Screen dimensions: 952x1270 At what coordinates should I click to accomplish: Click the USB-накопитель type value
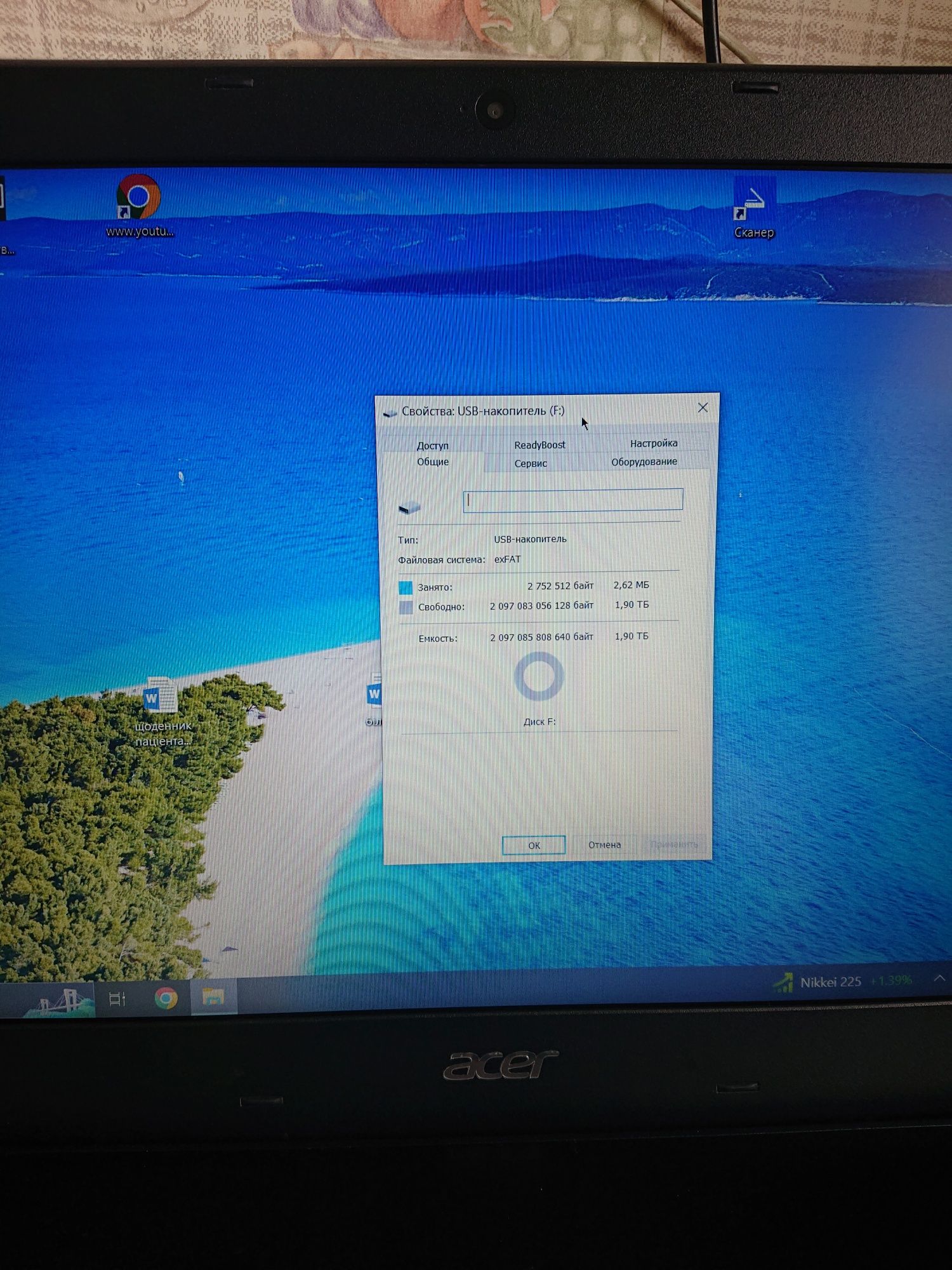[x=530, y=539]
